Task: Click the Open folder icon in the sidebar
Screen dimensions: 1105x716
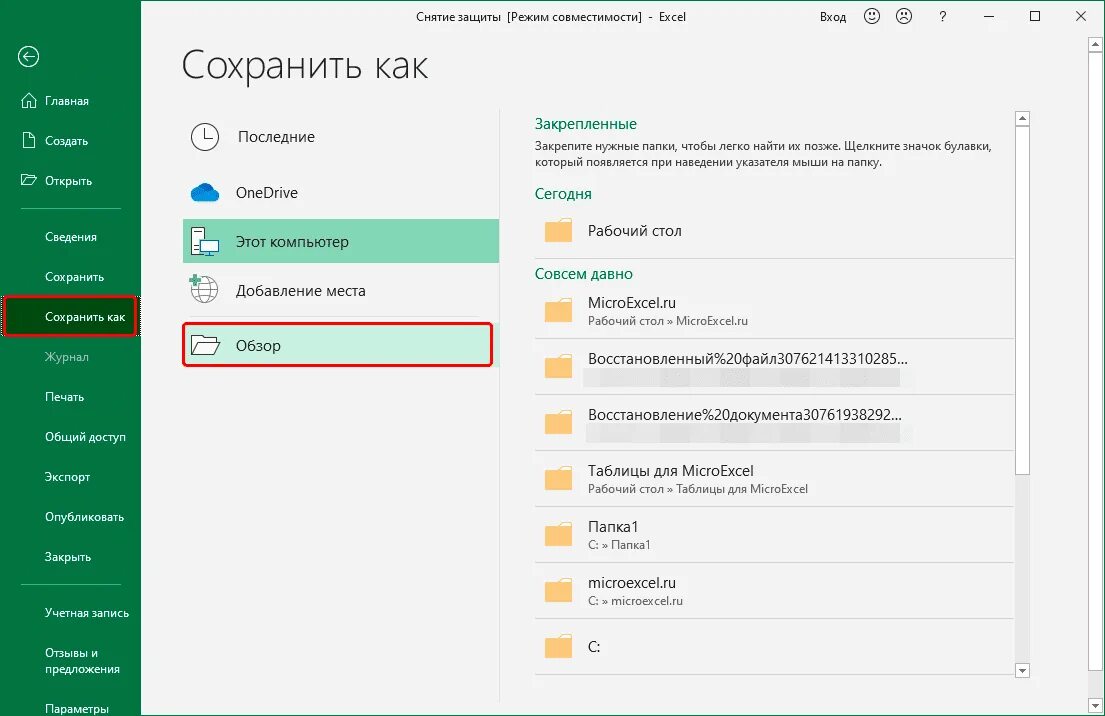Action: pyautogui.click(x=28, y=180)
